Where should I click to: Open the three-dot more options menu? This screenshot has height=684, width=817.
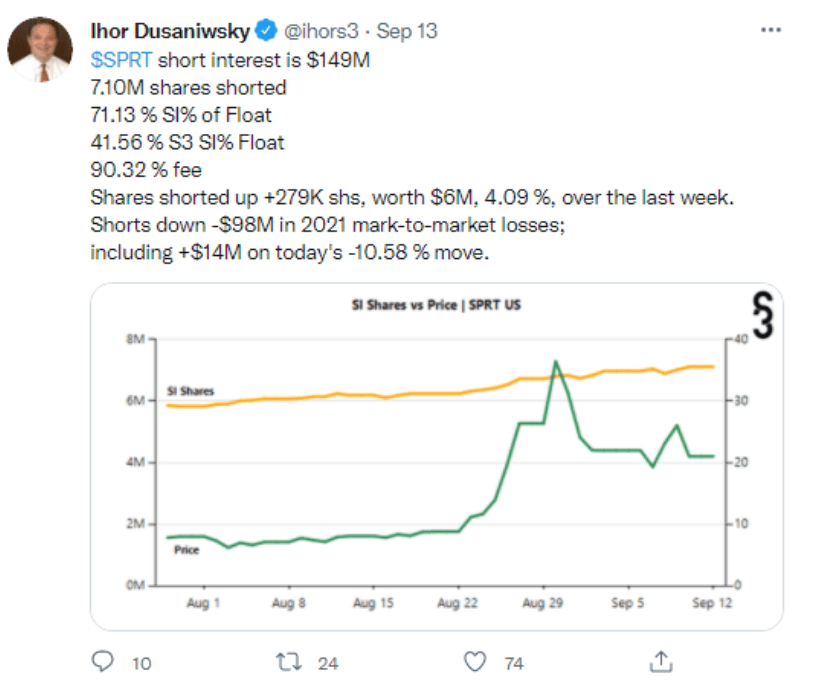[x=771, y=31]
